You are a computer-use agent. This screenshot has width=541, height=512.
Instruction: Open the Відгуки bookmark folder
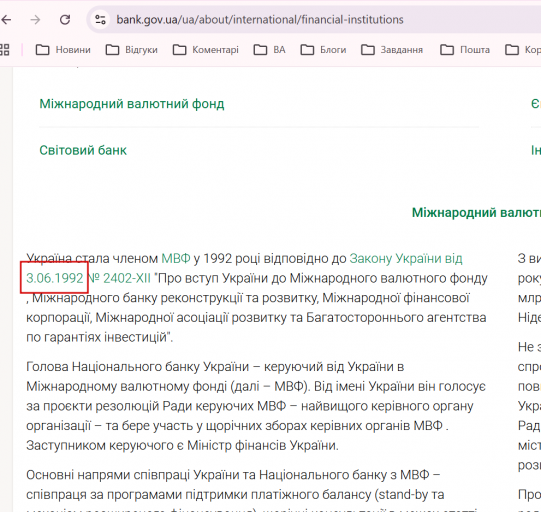click(131, 50)
